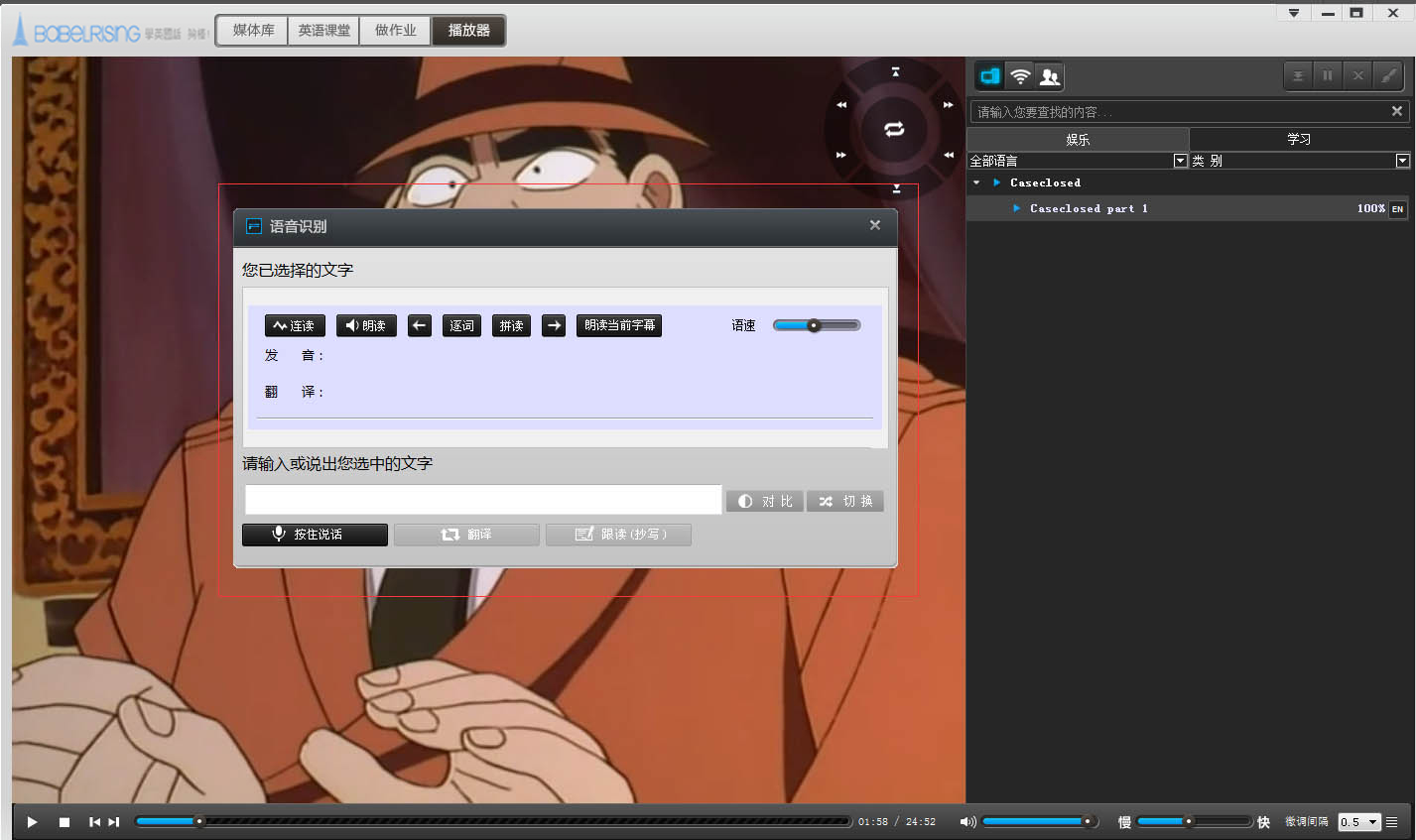Click upper-left rewind arrows on the dial
The height and width of the screenshot is (840, 1416).
pos(841,104)
